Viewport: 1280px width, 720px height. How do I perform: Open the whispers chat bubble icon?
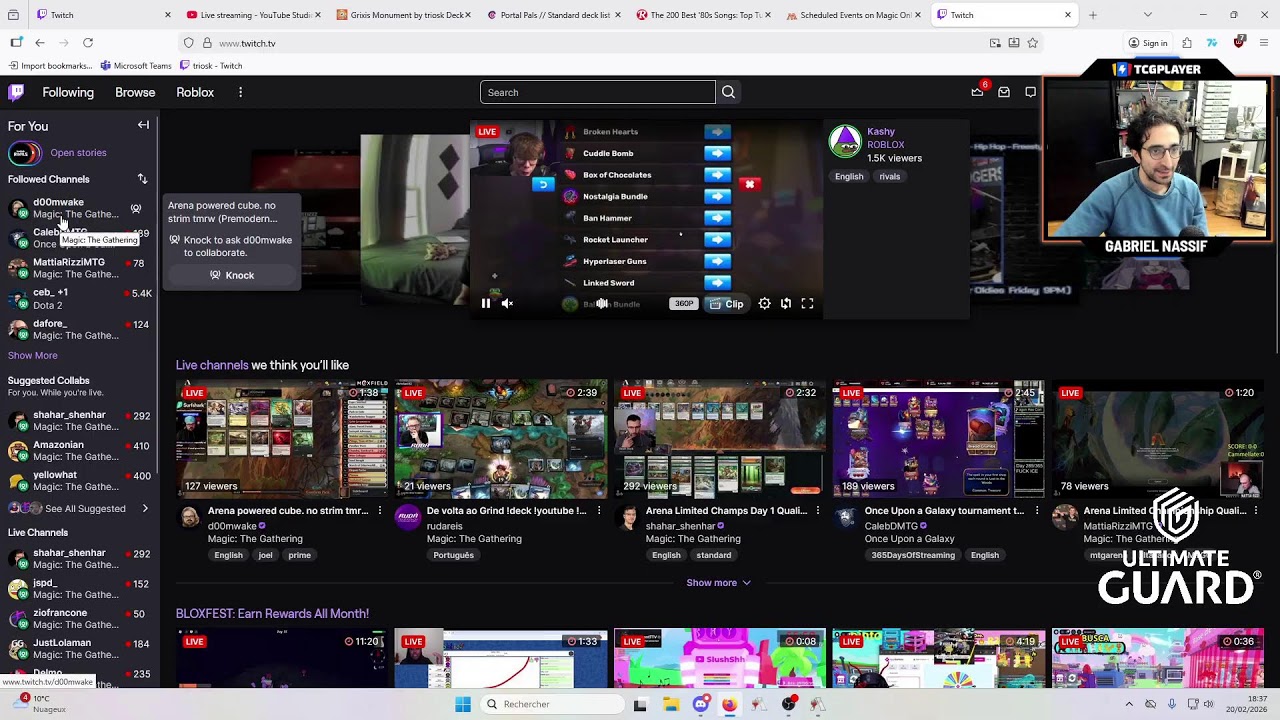click(x=1031, y=92)
